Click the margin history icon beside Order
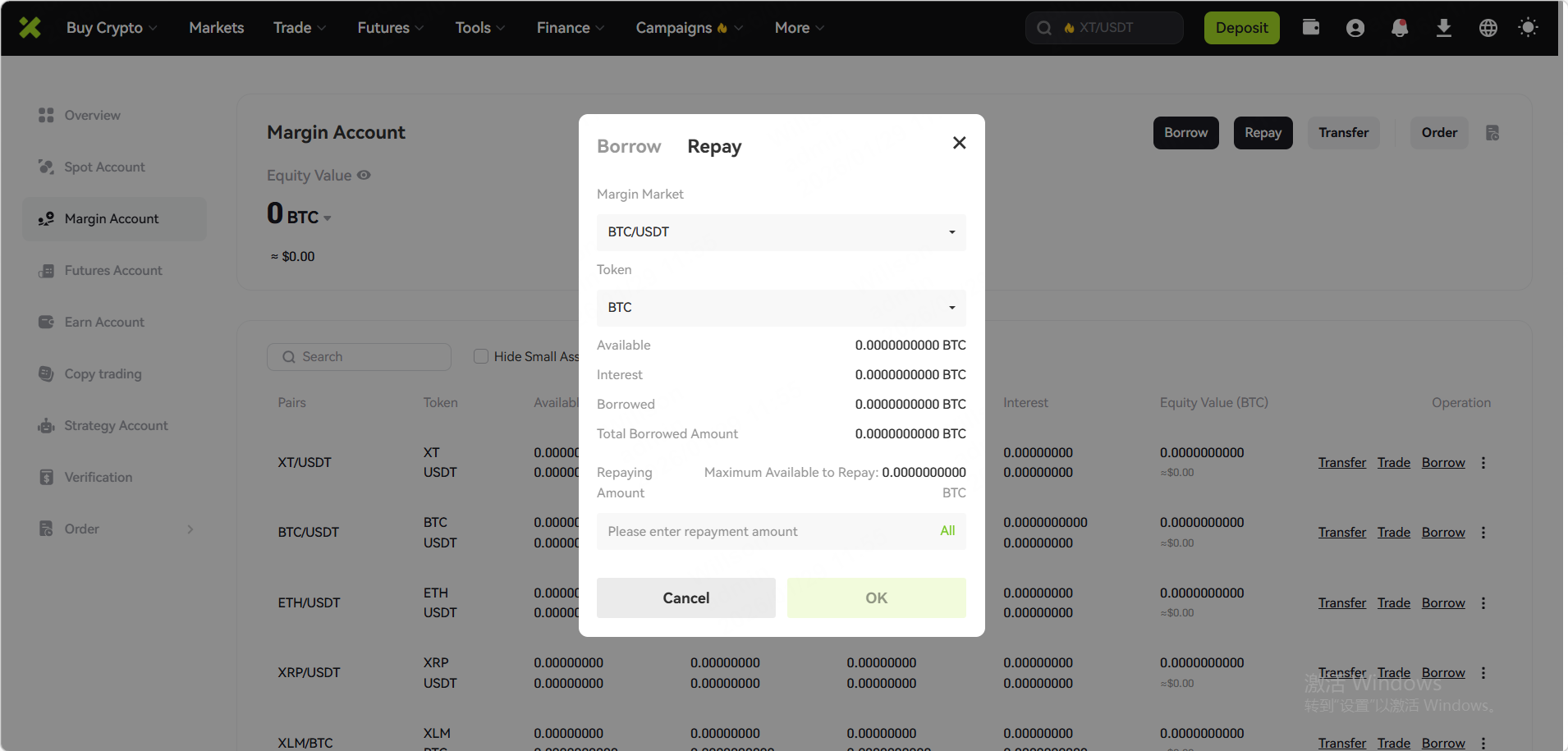This screenshot has width=1568, height=751. click(x=1492, y=133)
